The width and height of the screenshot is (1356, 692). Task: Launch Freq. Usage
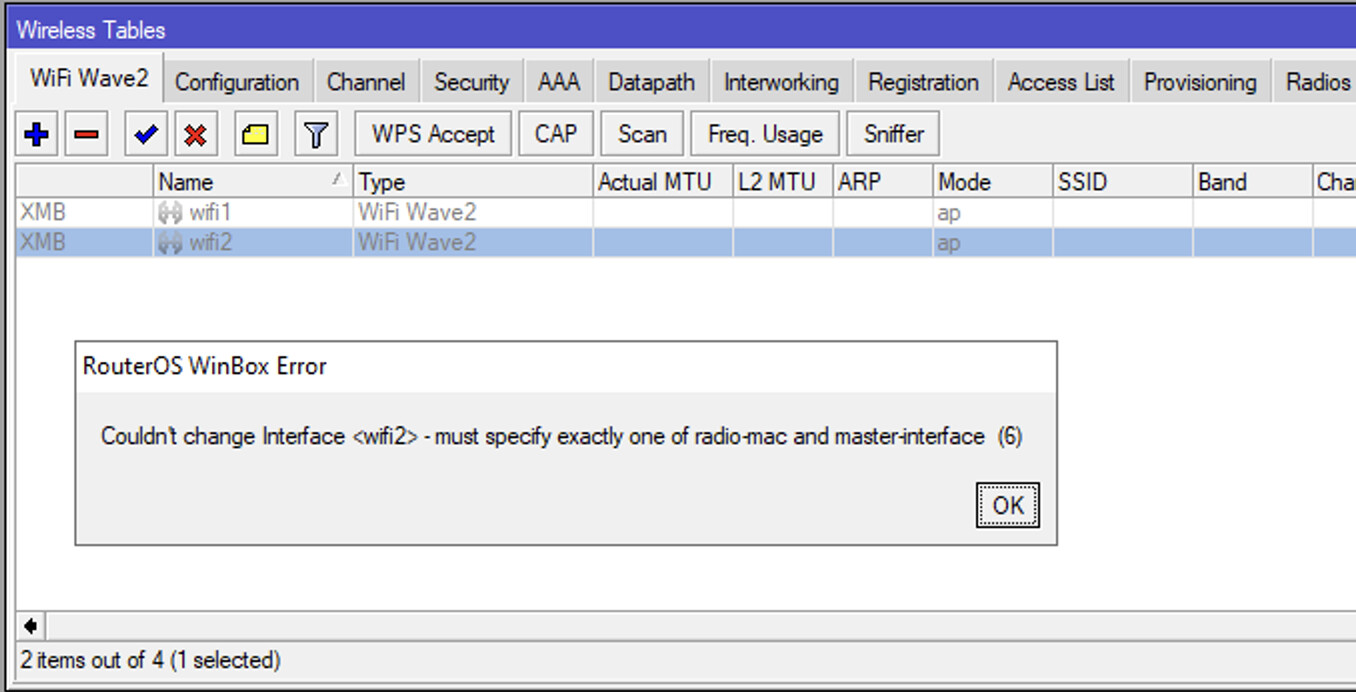tap(765, 134)
